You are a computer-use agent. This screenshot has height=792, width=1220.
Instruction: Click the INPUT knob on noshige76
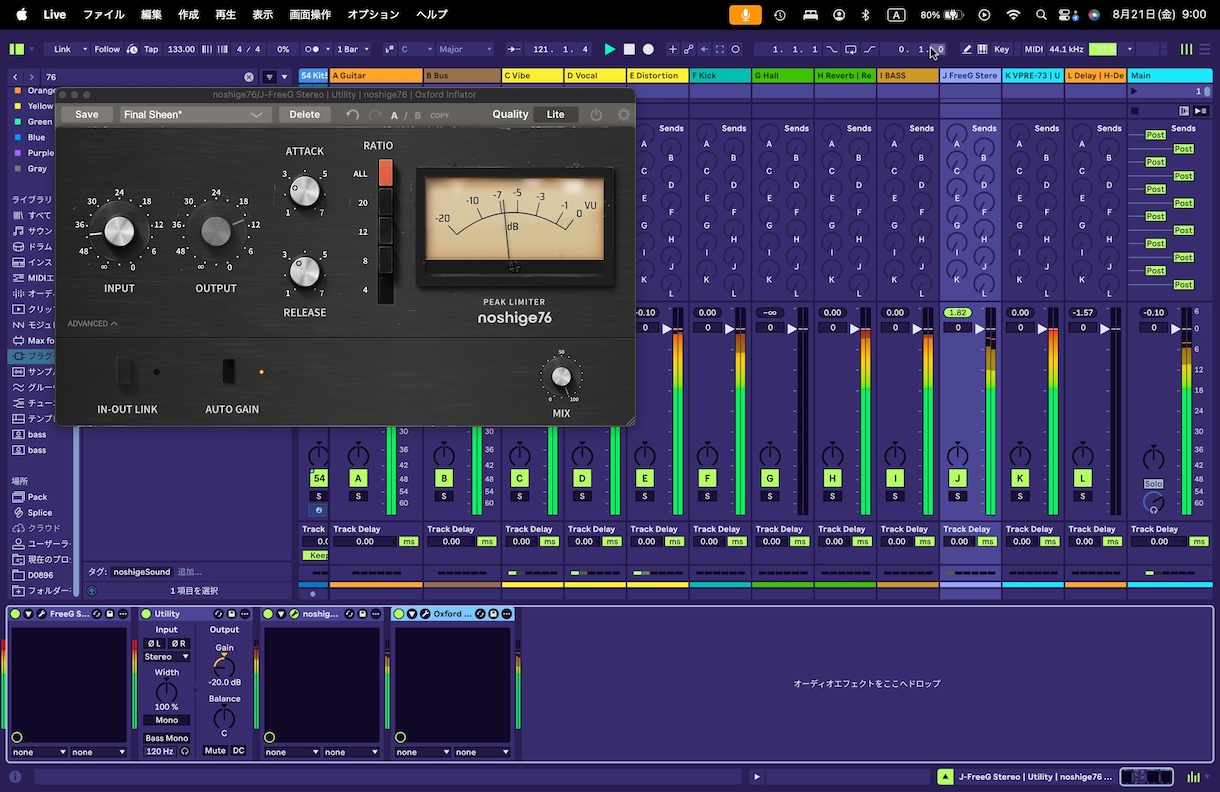(x=119, y=231)
